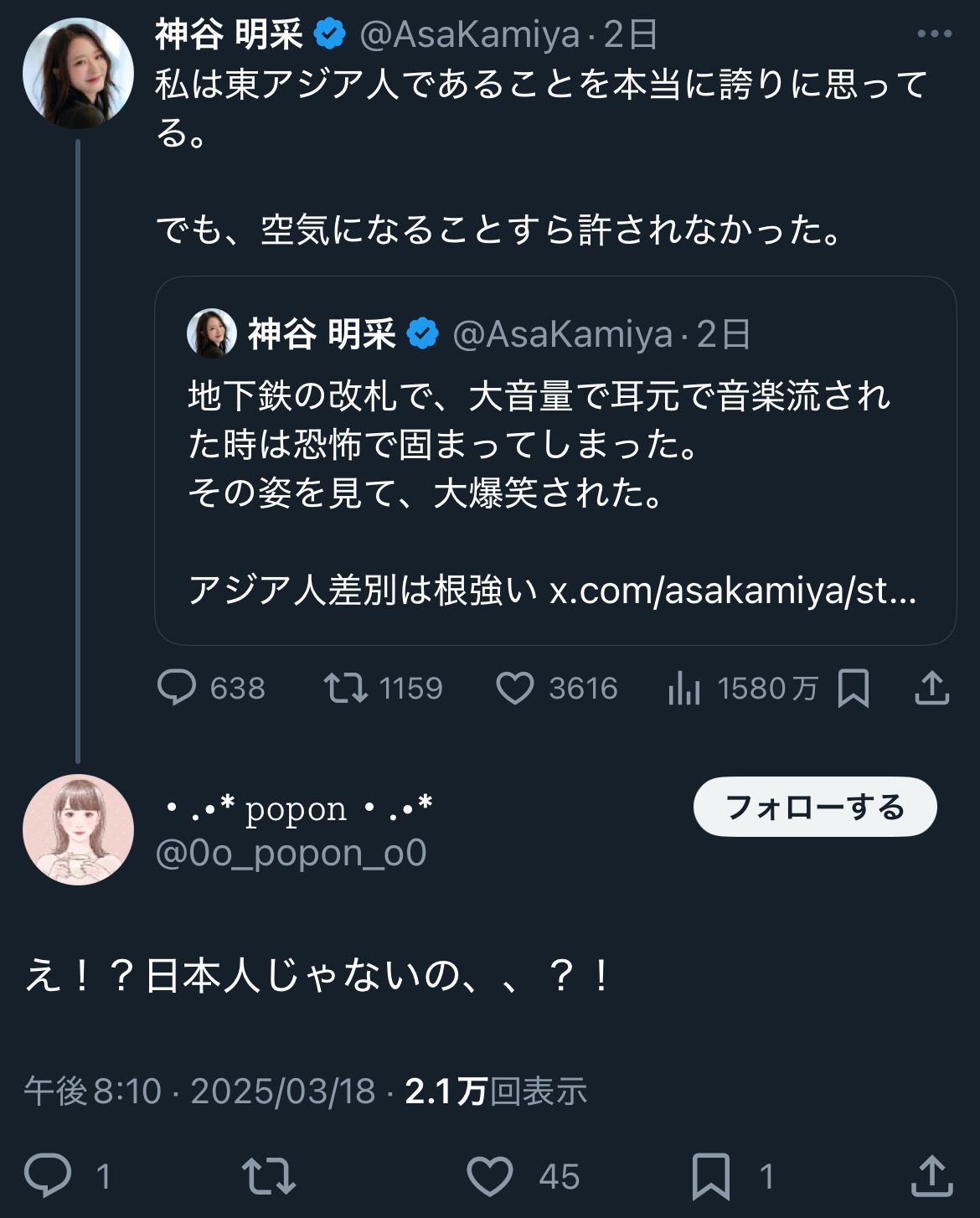
Task: Click reply icon on the parent tweet
Action: coord(177,688)
